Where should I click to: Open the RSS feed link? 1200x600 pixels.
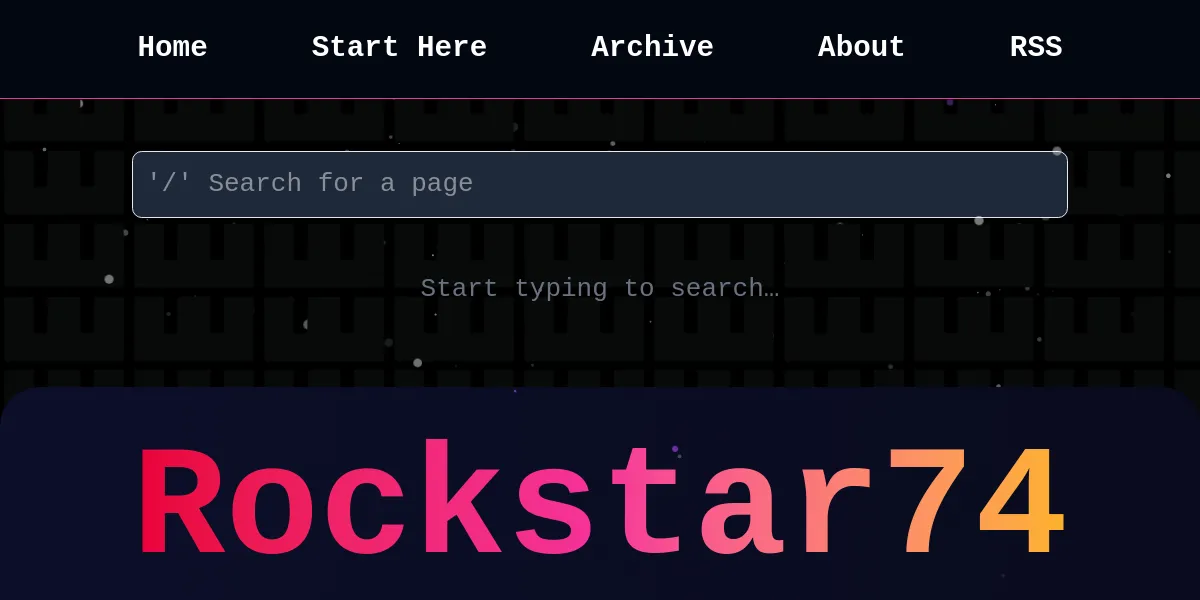1035,47
